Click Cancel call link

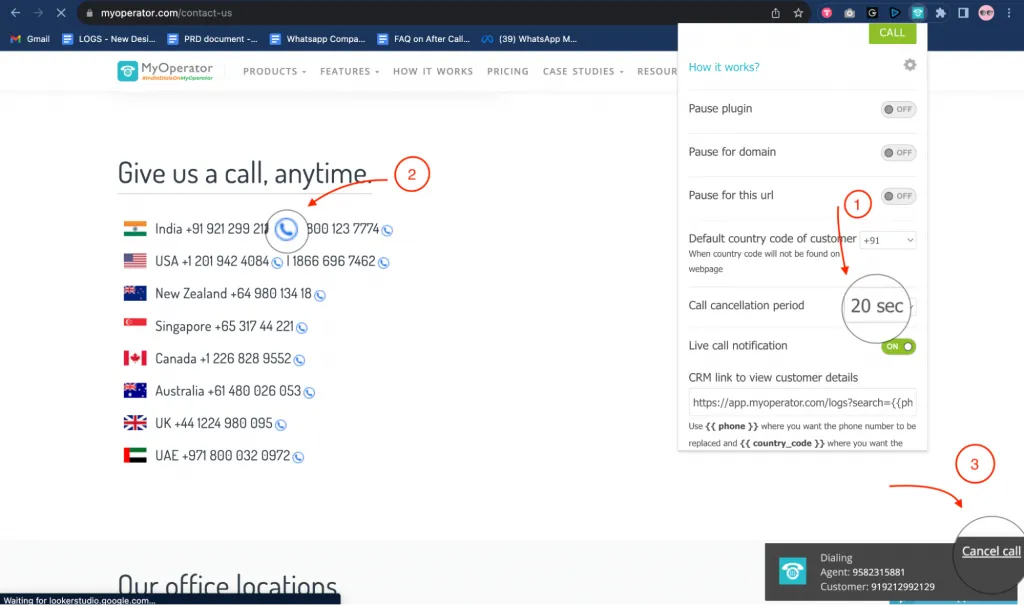point(991,551)
